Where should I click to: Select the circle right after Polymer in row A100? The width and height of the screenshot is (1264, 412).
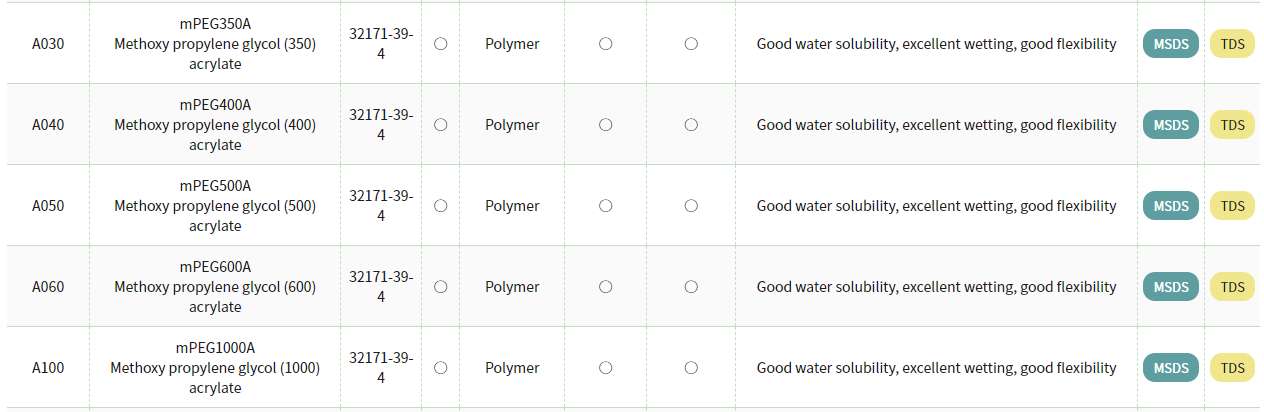click(605, 368)
